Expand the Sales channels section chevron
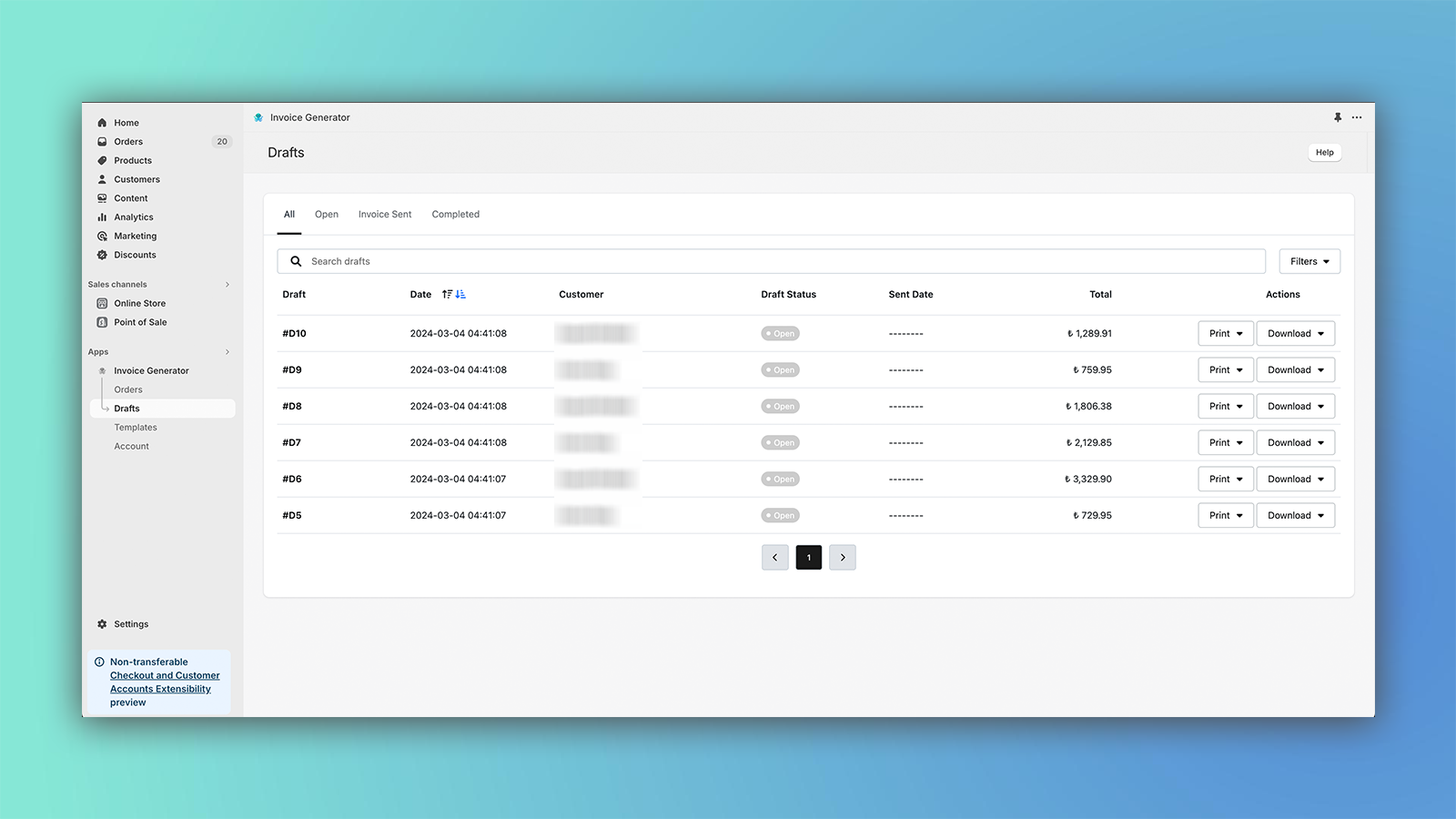The image size is (1456, 819). point(227,285)
